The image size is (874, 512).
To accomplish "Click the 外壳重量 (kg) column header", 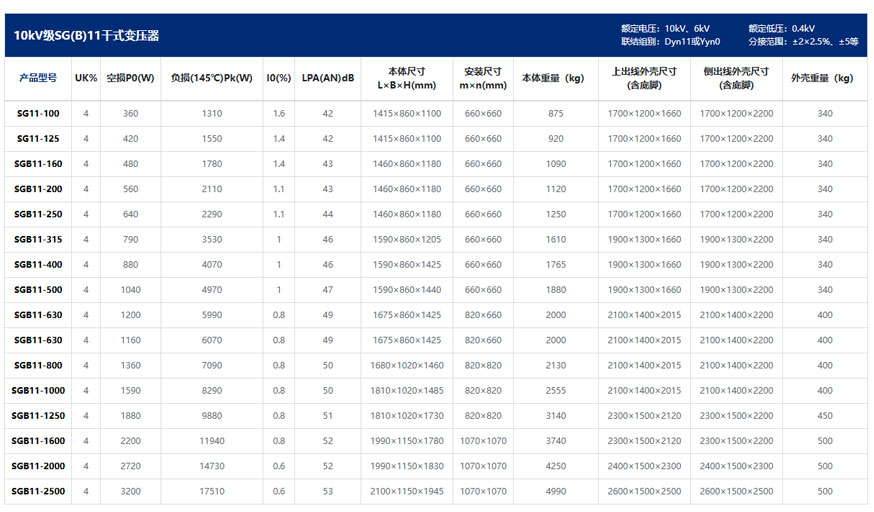I will click(824, 78).
